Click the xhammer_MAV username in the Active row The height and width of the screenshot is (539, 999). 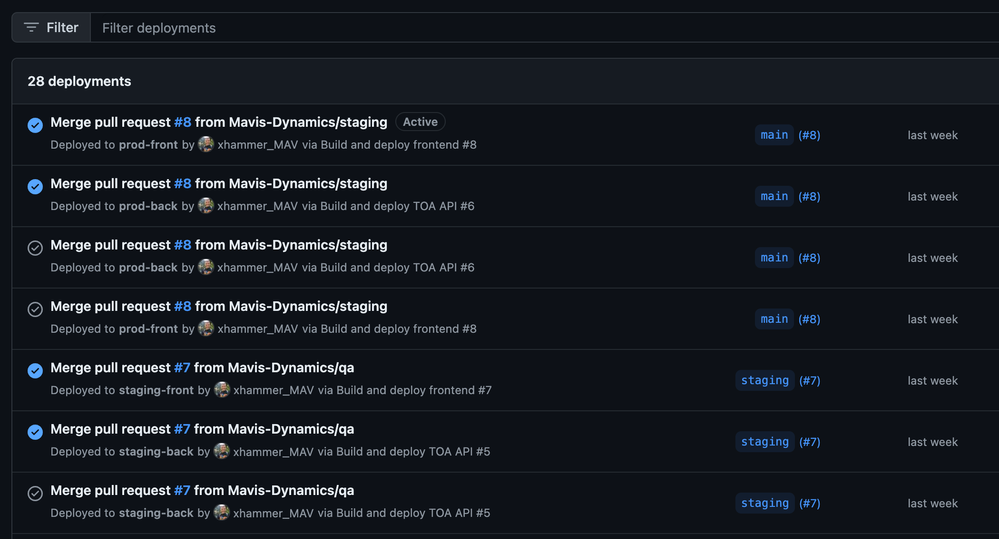click(x=257, y=145)
